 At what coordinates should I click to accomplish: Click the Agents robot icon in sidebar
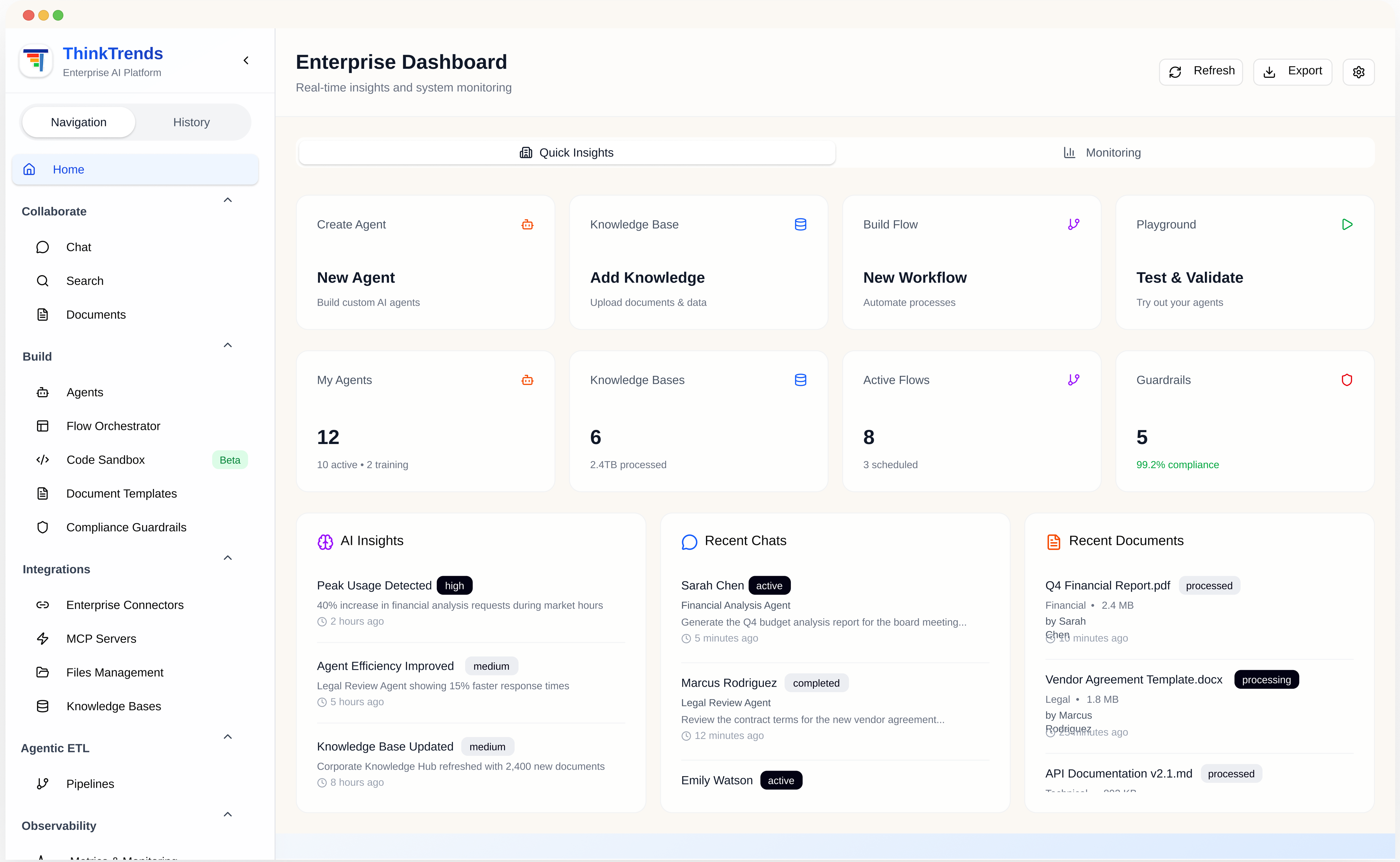(x=43, y=392)
